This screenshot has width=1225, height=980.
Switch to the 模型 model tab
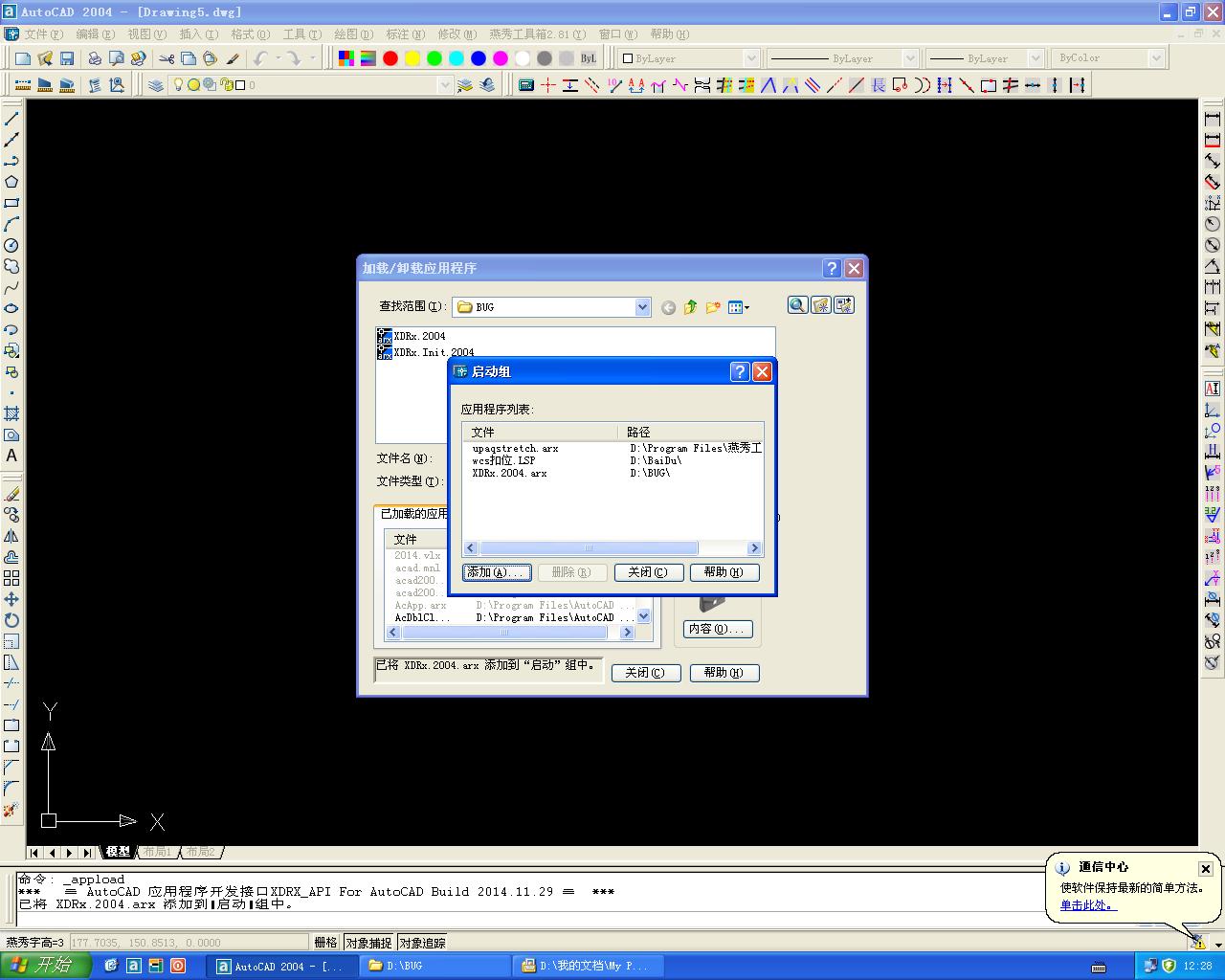tap(118, 852)
